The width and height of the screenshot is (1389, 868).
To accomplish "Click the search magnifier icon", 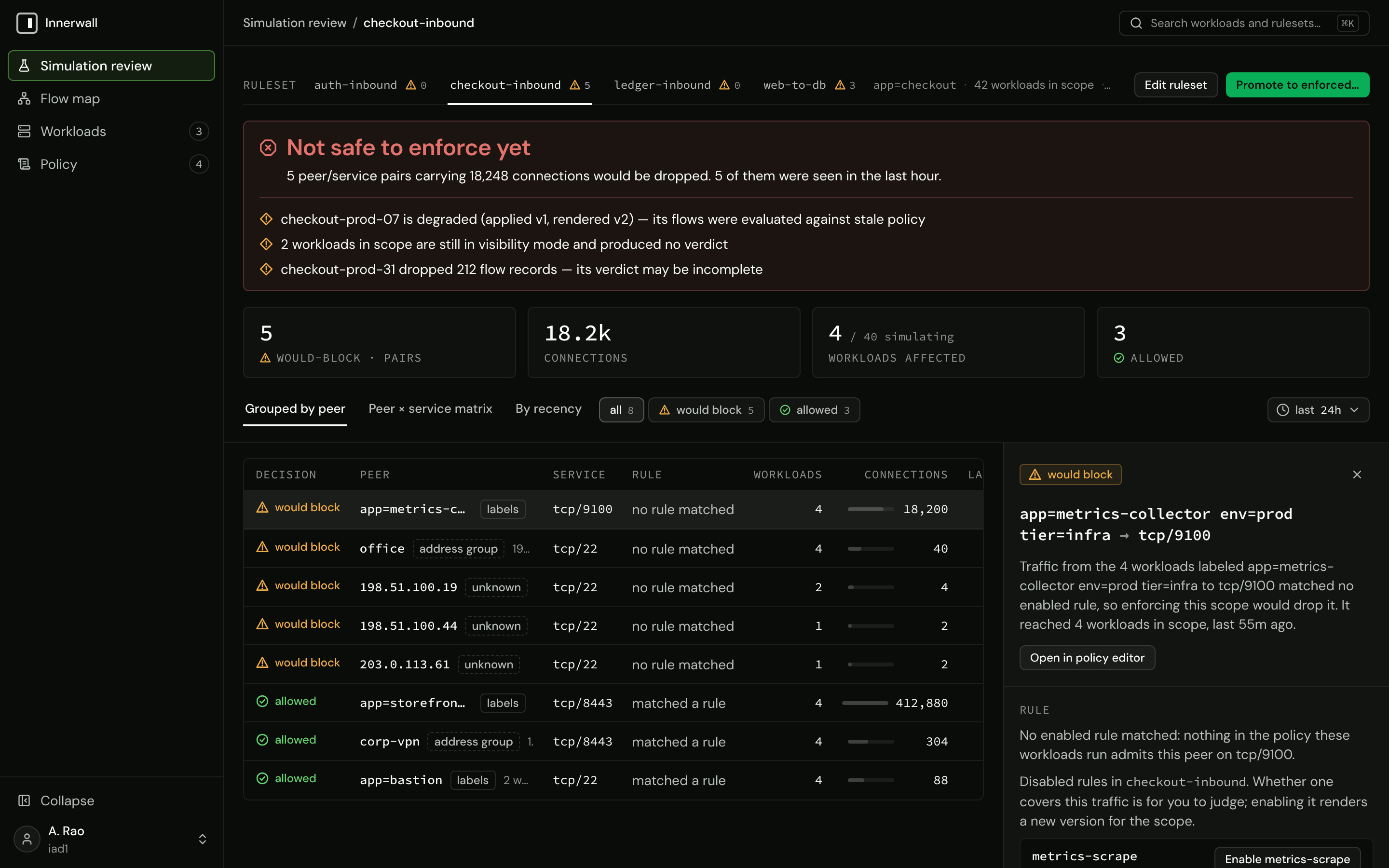I will (1136, 23).
